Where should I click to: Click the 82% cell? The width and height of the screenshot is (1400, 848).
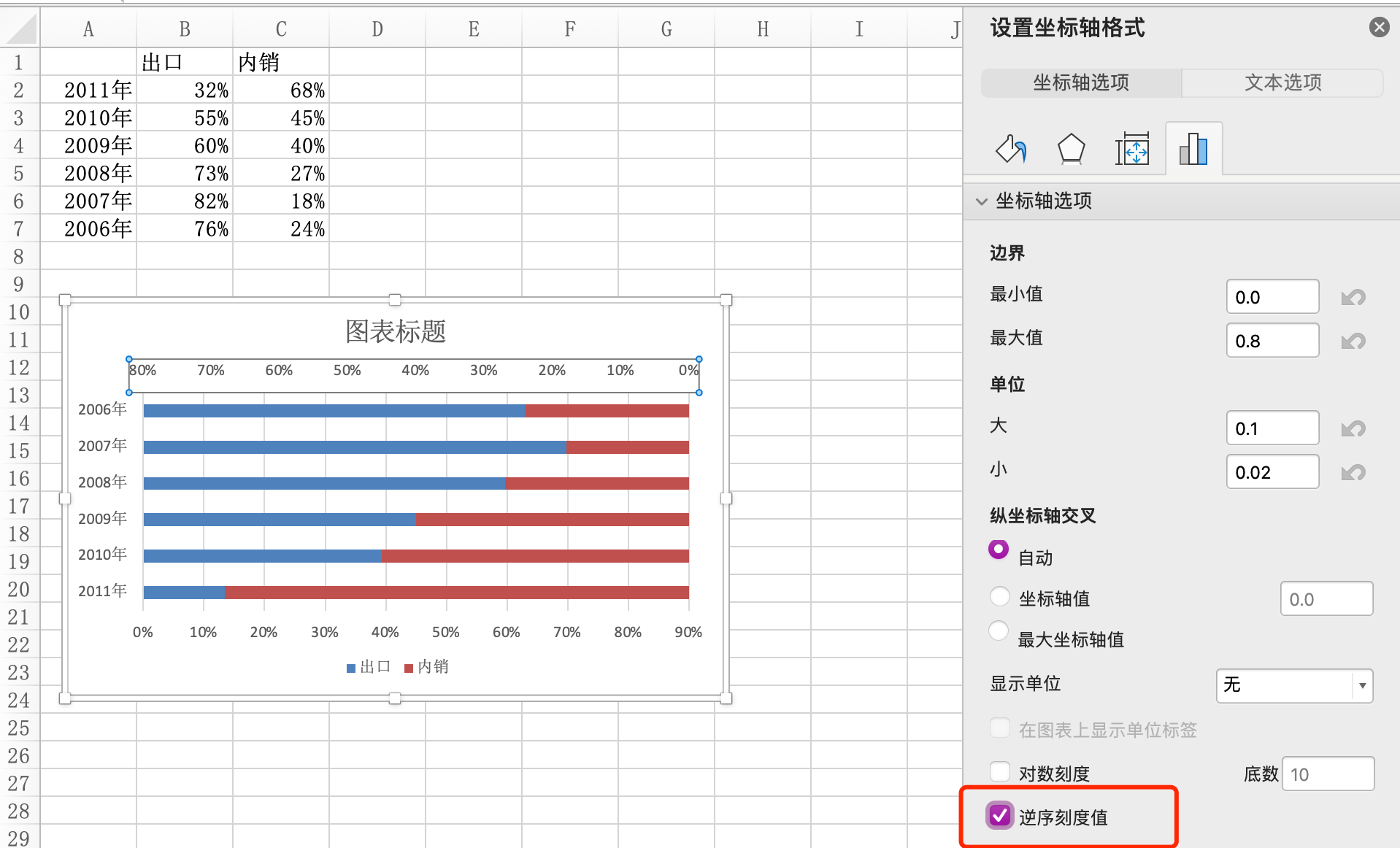185,201
